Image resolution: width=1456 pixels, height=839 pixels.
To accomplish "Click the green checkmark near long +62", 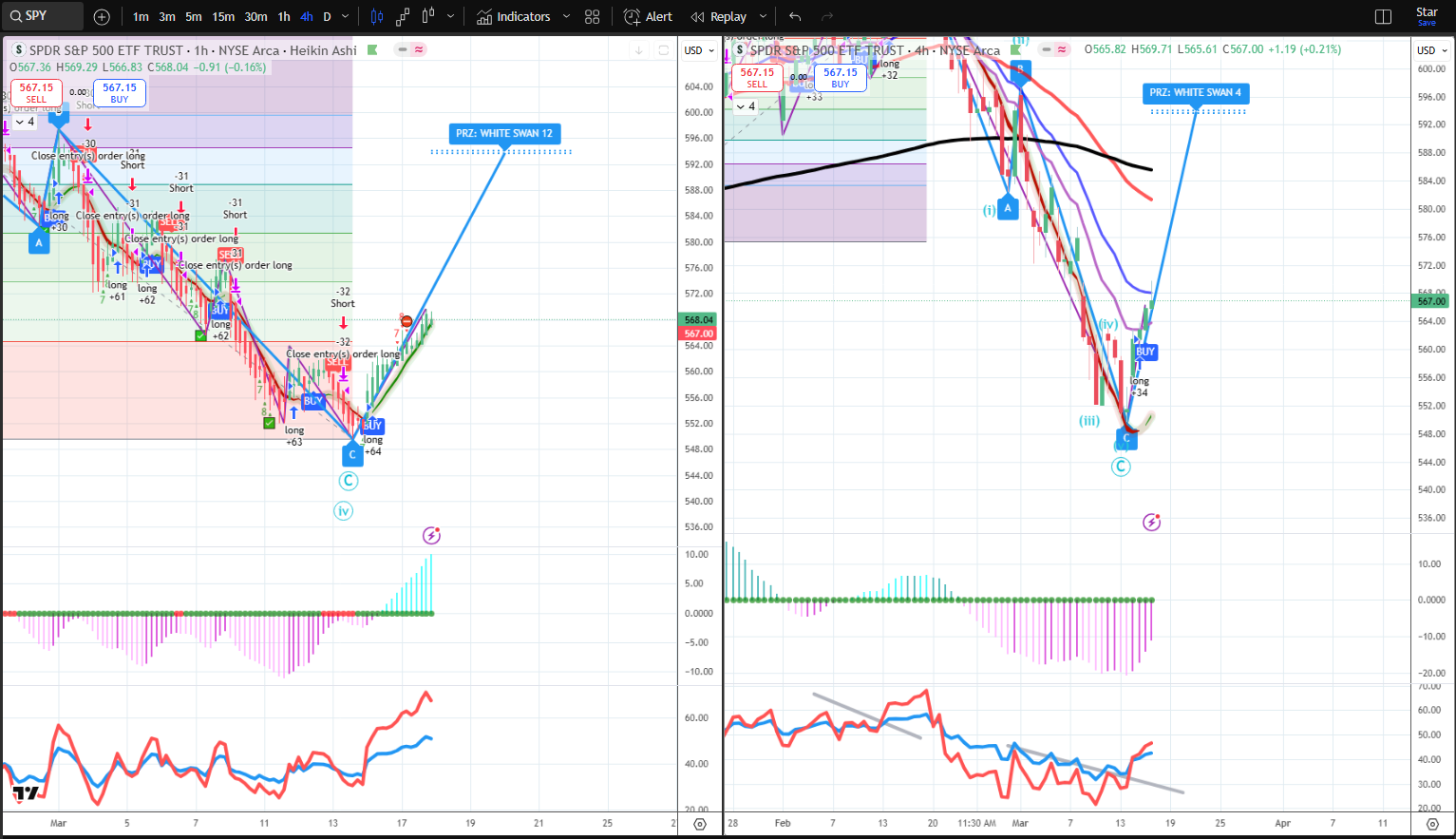I will click(200, 335).
